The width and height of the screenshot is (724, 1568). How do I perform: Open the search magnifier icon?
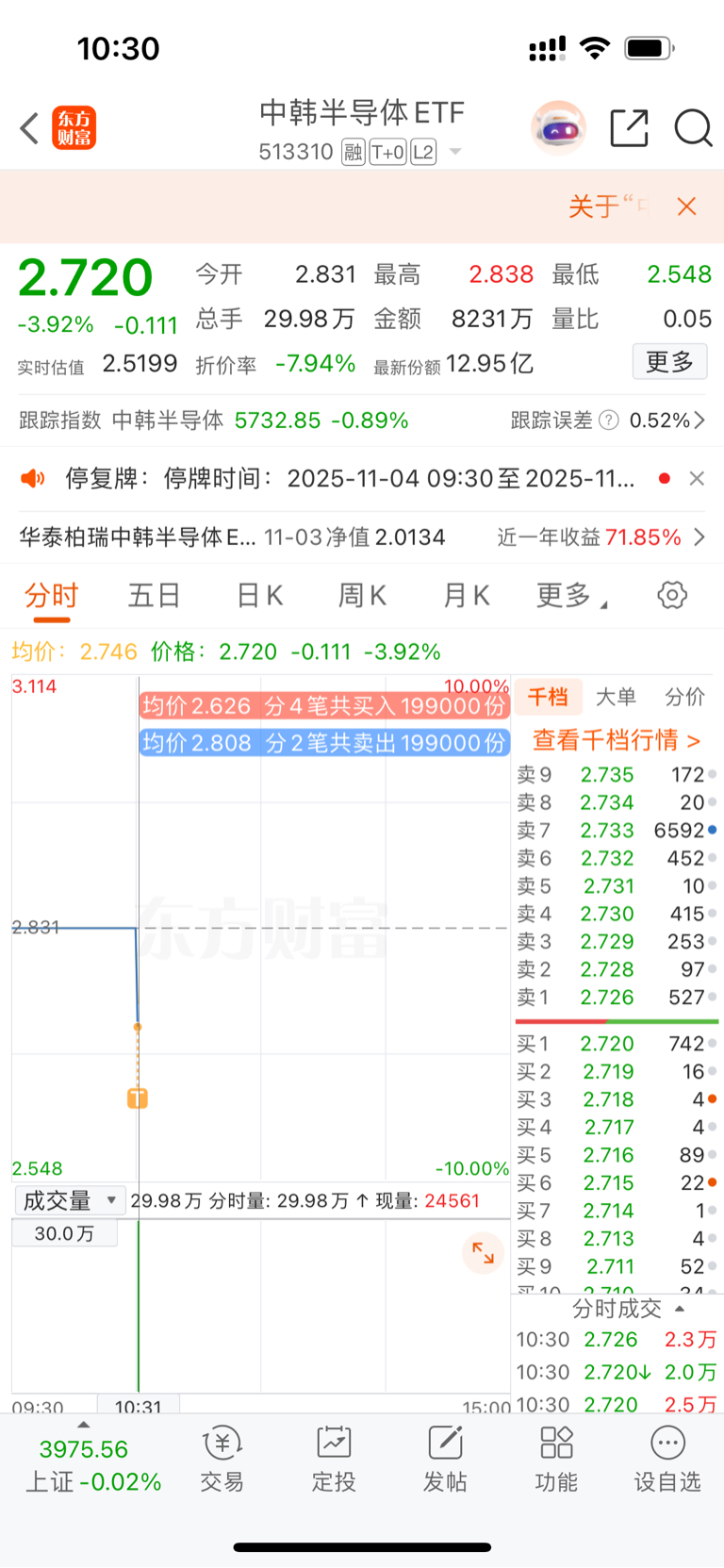pyautogui.click(x=693, y=128)
